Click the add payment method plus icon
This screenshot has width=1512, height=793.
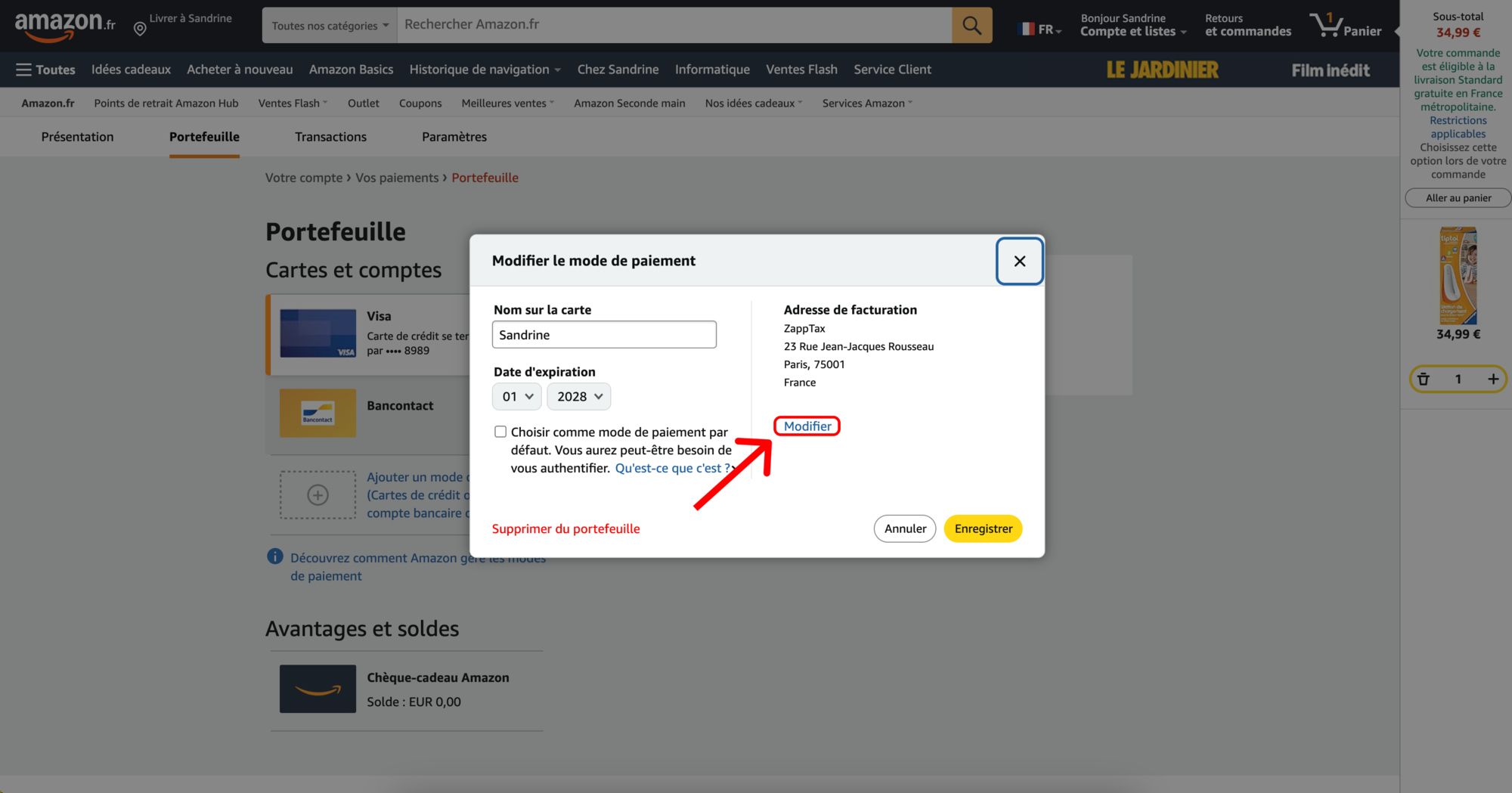pos(318,495)
